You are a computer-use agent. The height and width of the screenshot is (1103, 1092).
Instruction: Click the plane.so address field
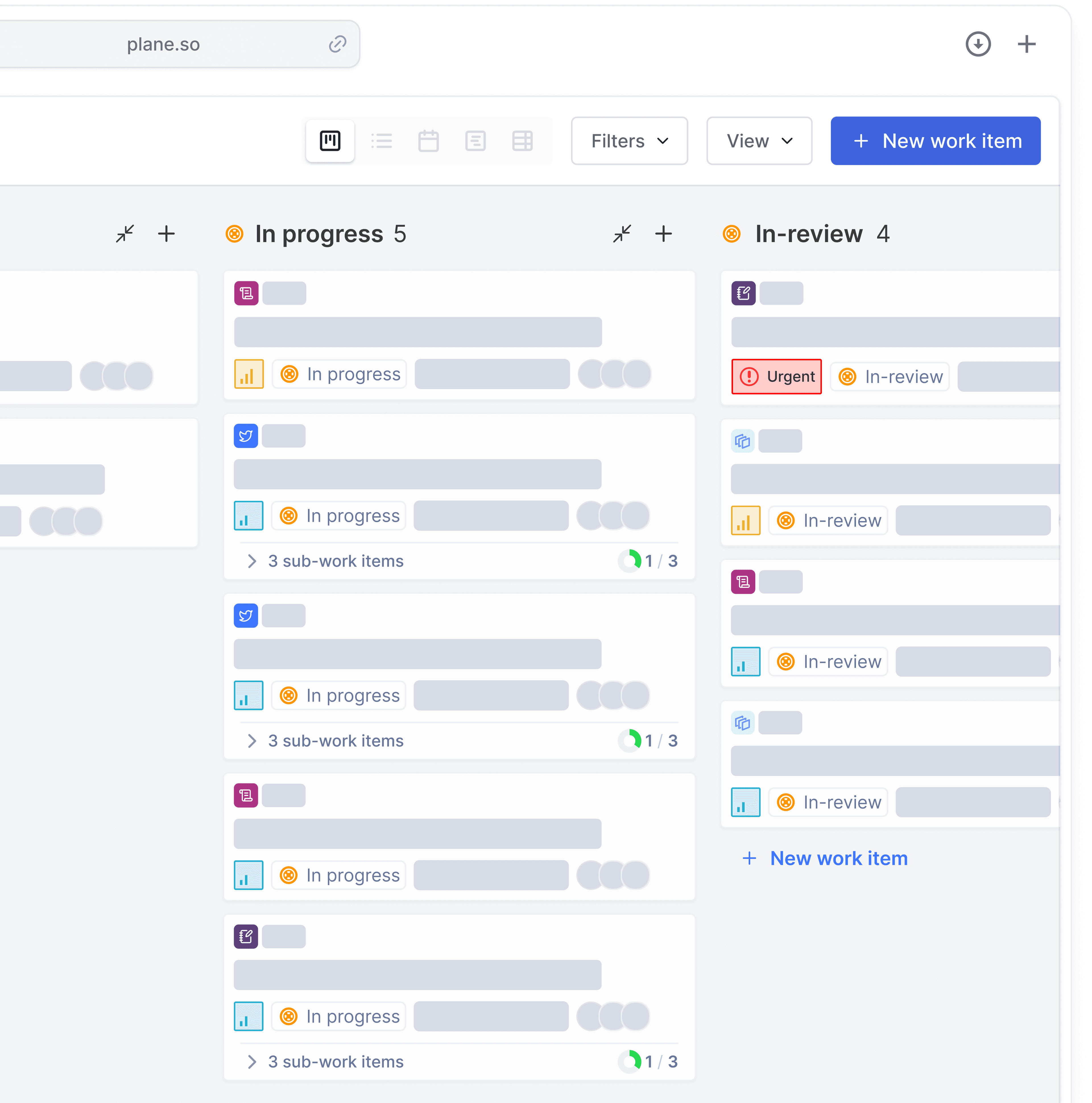tap(163, 44)
